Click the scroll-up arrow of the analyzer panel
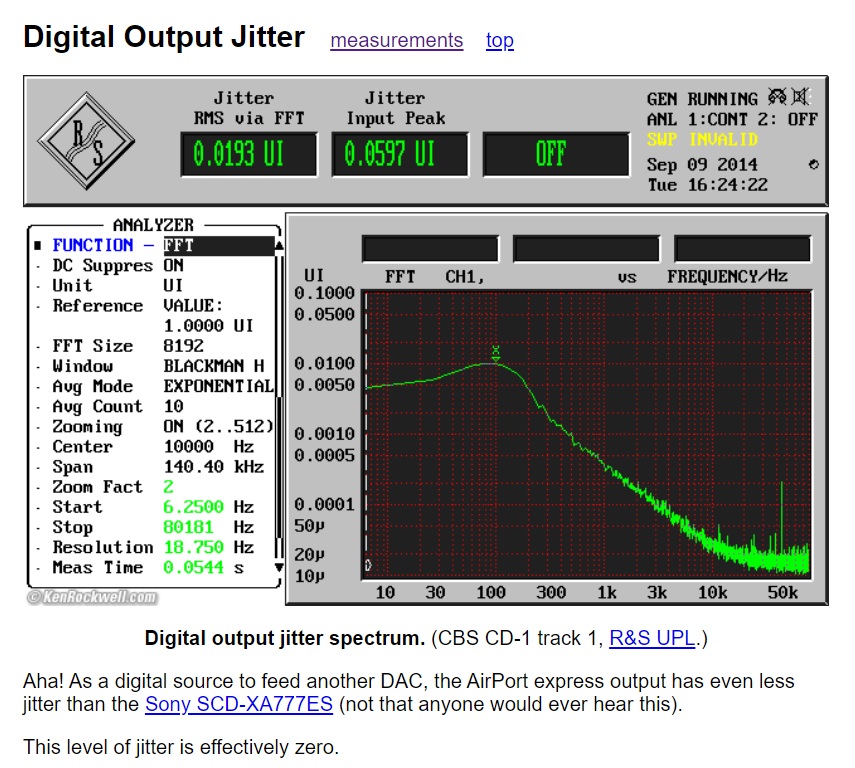Screen dimensions: 855x768 point(279,245)
